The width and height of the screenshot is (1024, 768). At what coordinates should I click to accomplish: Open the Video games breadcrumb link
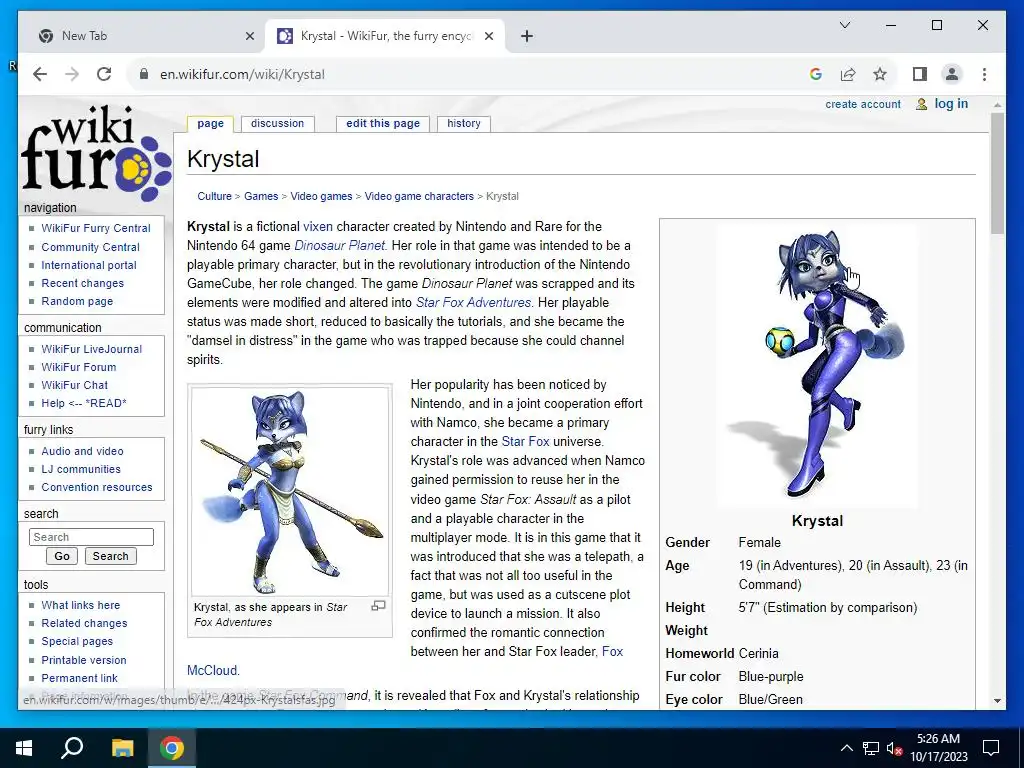321,197
